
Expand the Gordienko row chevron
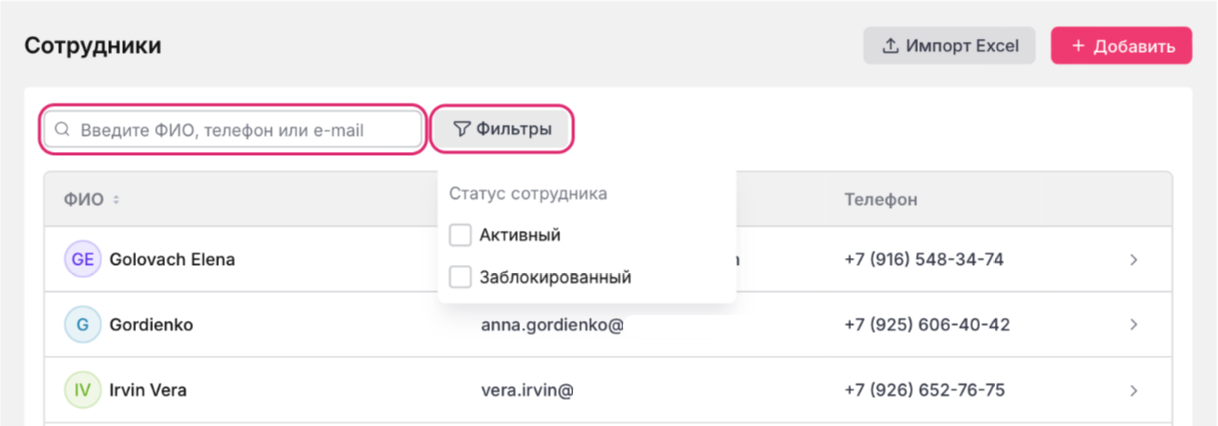pos(1134,325)
